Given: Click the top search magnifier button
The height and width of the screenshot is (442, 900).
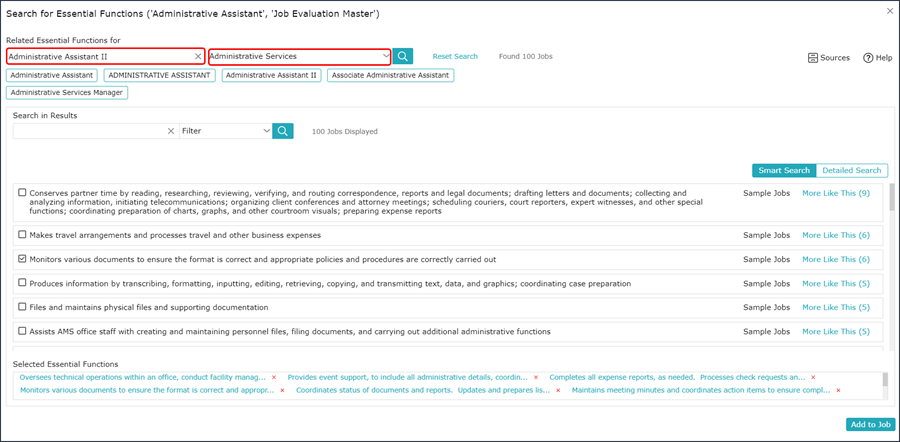Looking at the screenshot, I should [403, 56].
